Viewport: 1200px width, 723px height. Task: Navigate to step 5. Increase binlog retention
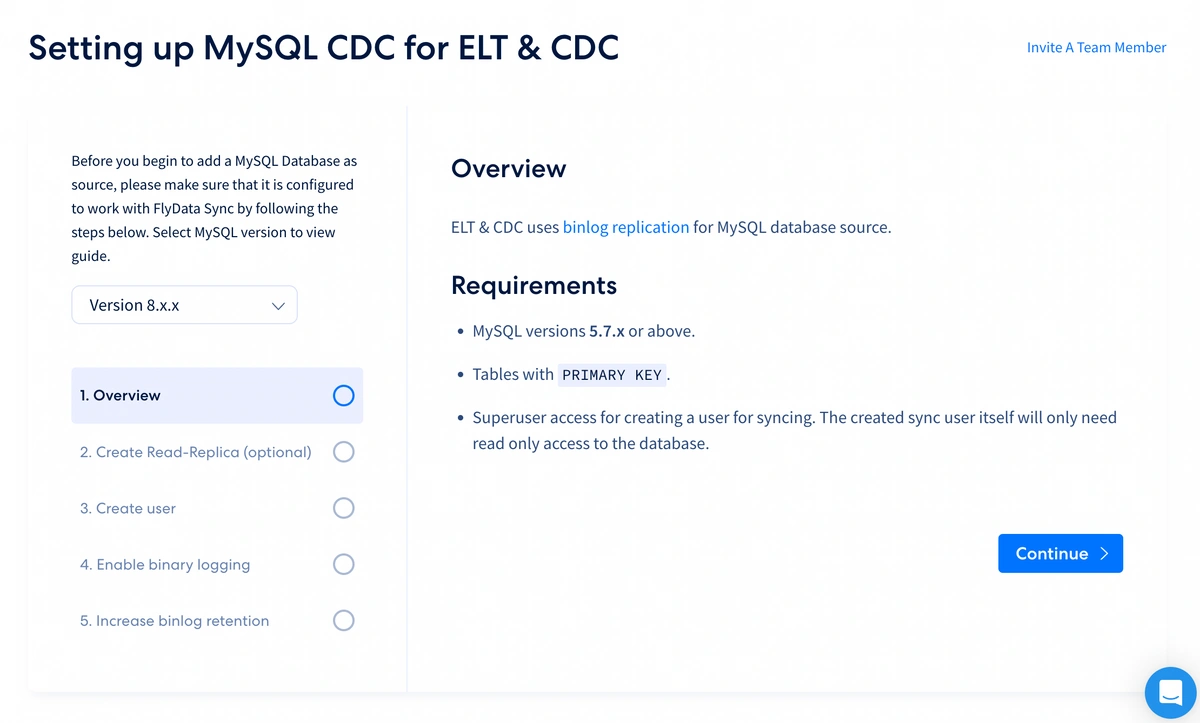(217, 620)
